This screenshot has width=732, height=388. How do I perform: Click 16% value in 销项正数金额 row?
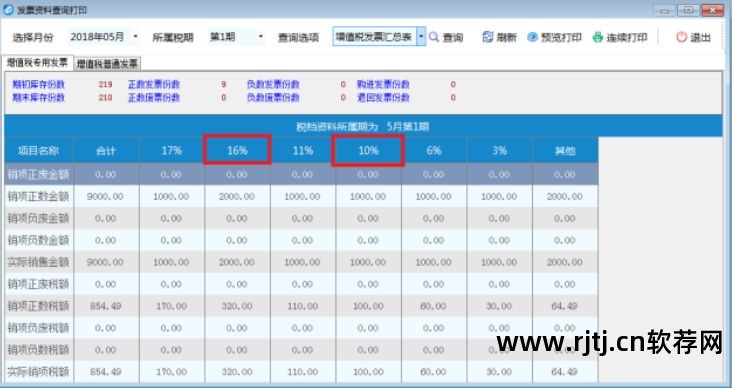237,197
